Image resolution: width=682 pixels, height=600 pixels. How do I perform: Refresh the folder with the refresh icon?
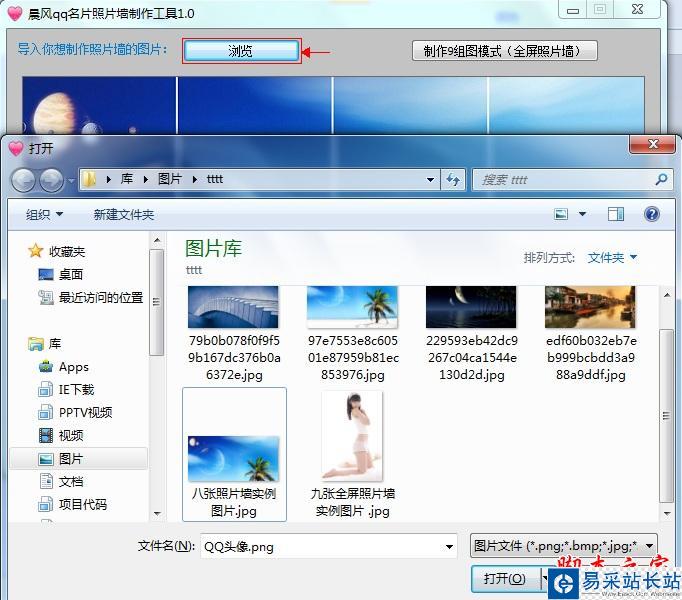pos(453,180)
